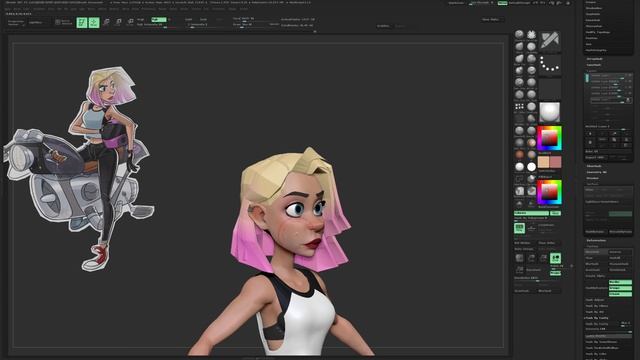Click the square outline icon below white spheres
The image size is (640, 360).
519,178
